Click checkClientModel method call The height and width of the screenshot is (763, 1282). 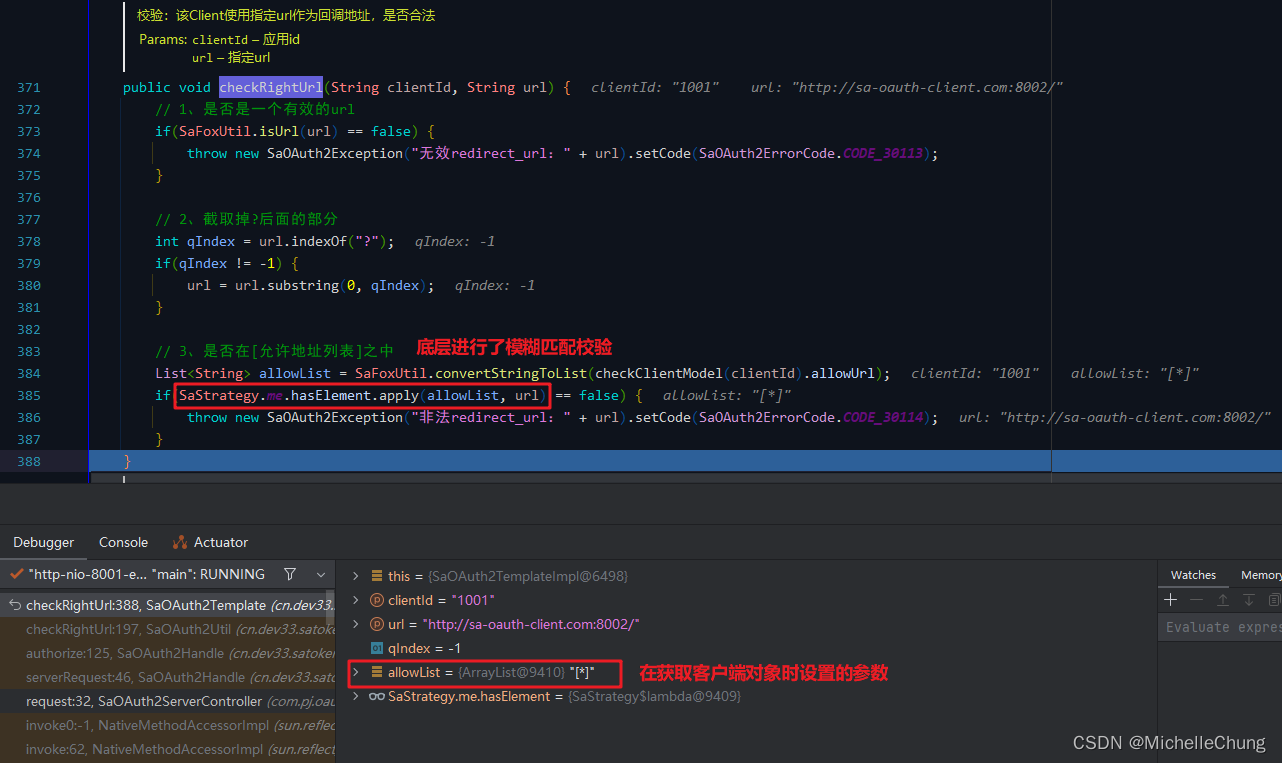pyautogui.click(x=660, y=373)
